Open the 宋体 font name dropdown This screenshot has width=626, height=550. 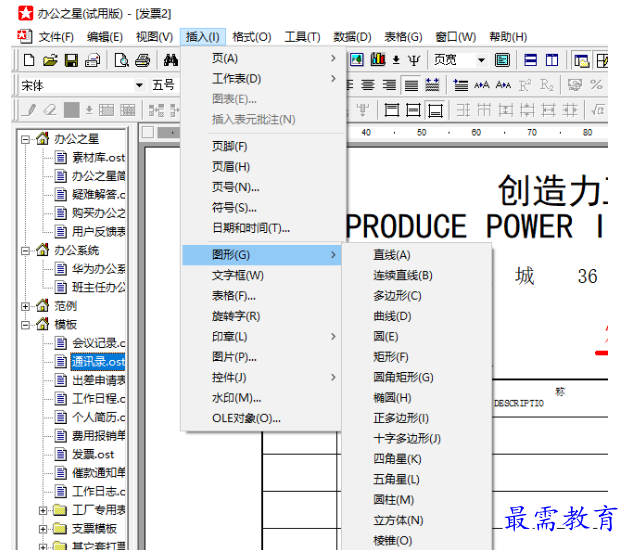click(x=139, y=86)
